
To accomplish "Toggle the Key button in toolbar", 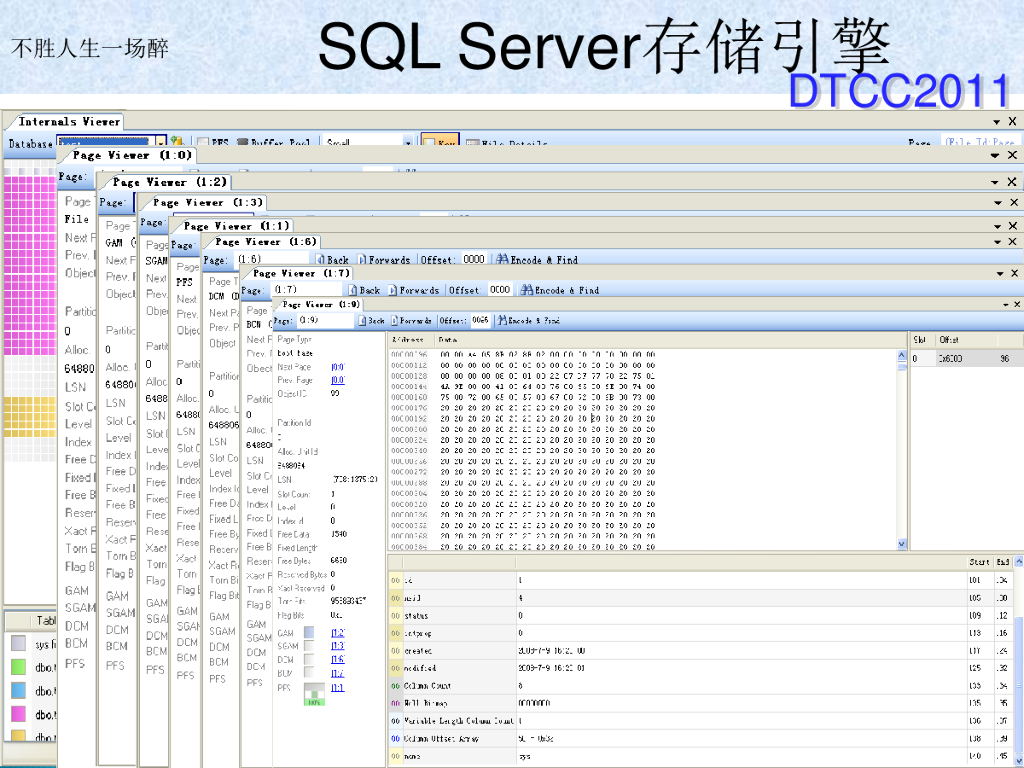I will click(x=434, y=143).
